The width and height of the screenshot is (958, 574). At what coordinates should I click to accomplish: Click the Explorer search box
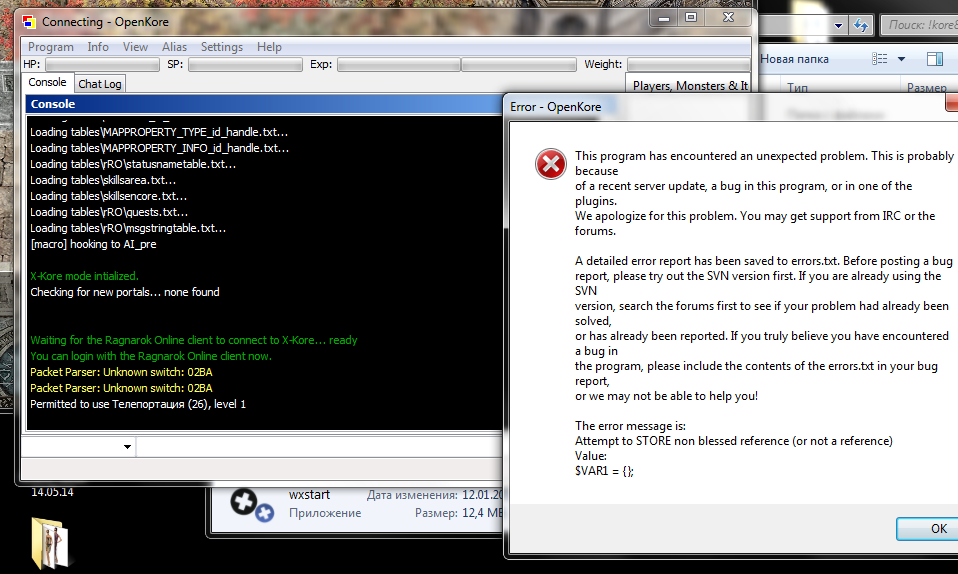(920, 25)
